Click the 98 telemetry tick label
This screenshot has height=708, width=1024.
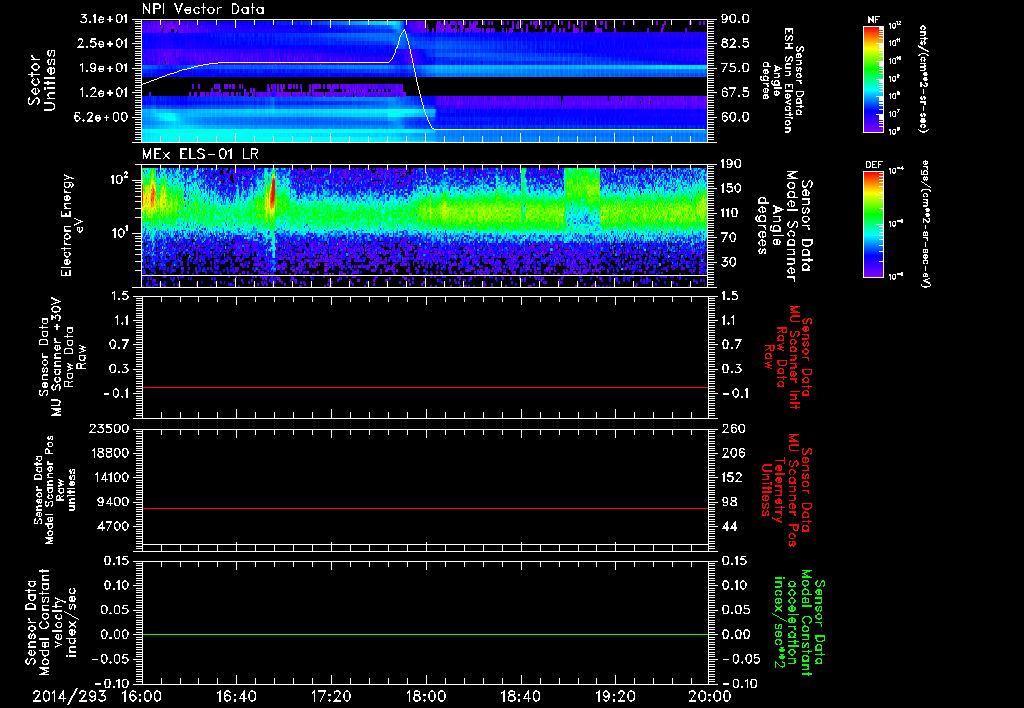729,502
